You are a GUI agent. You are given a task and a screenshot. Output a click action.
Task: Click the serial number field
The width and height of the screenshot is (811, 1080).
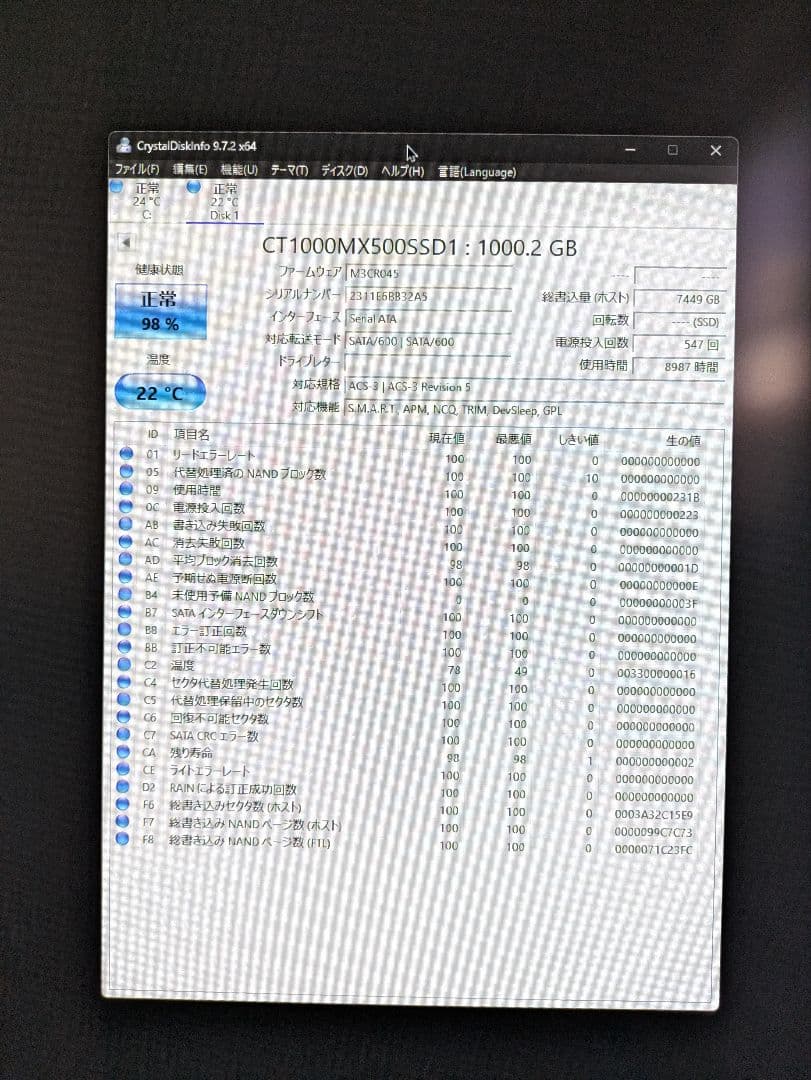tap(428, 296)
